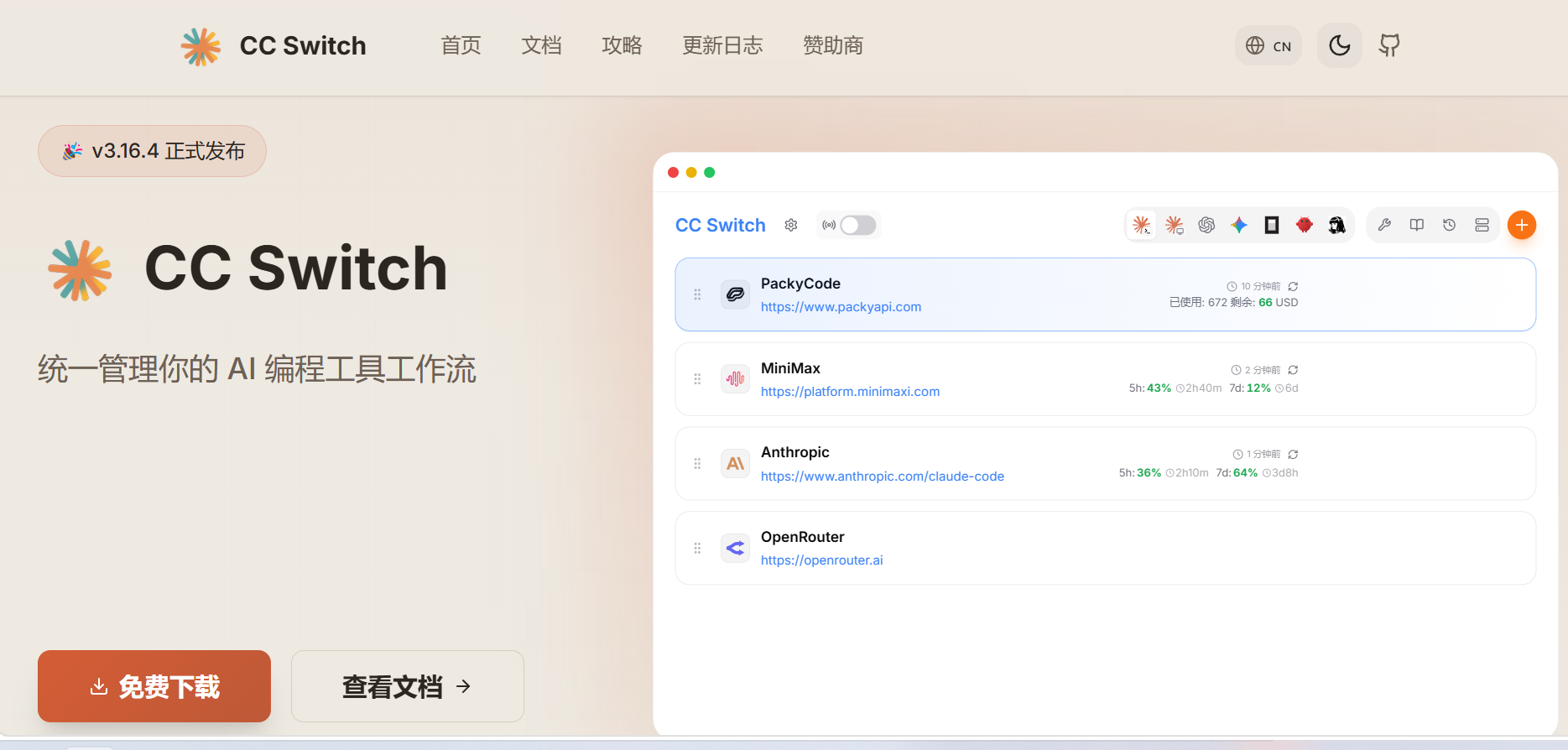Refresh the Anthropic usage data

tap(1294, 454)
